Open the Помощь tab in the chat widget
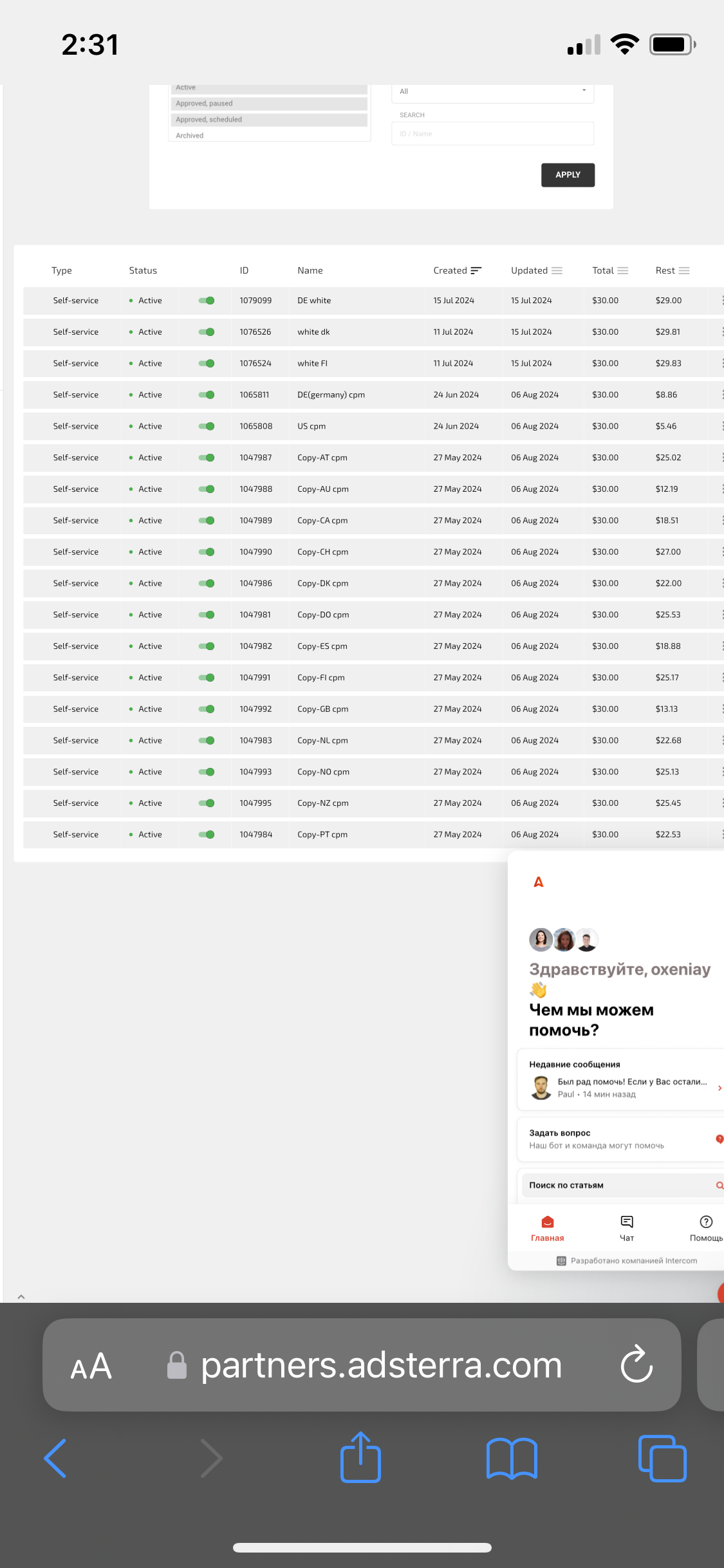This screenshot has width=724, height=1568. pos(705,1228)
